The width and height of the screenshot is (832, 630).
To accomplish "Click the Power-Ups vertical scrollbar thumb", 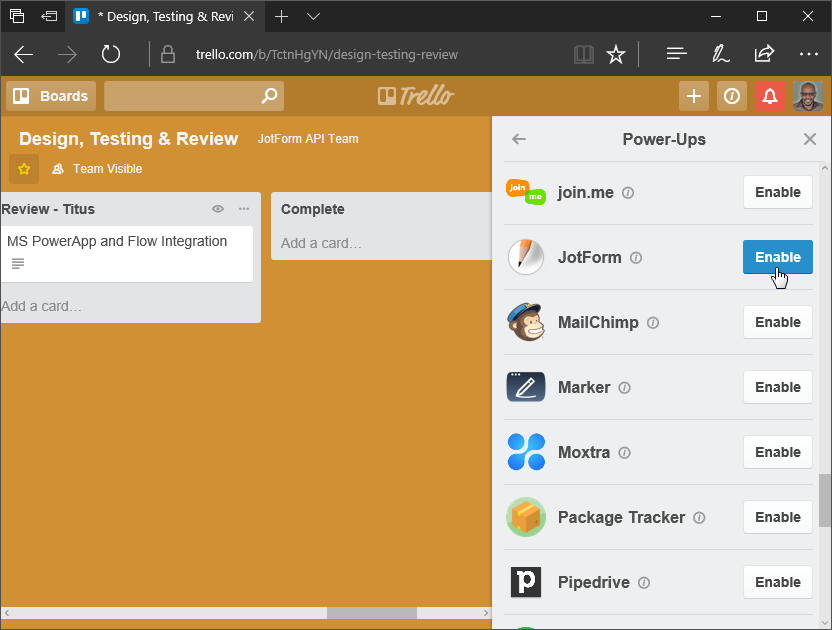I will pyautogui.click(x=825, y=500).
